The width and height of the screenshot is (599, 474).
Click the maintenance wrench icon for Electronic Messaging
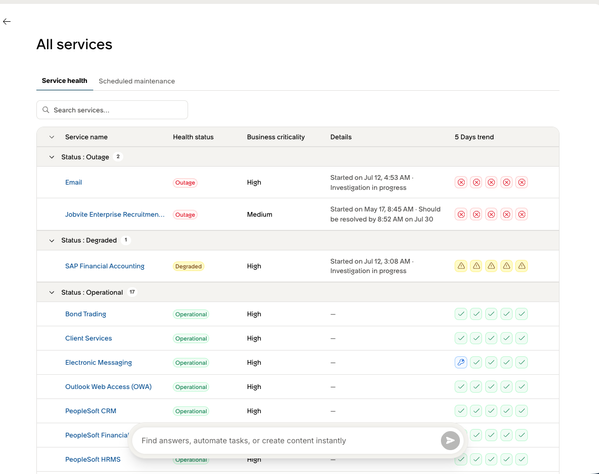click(x=461, y=362)
